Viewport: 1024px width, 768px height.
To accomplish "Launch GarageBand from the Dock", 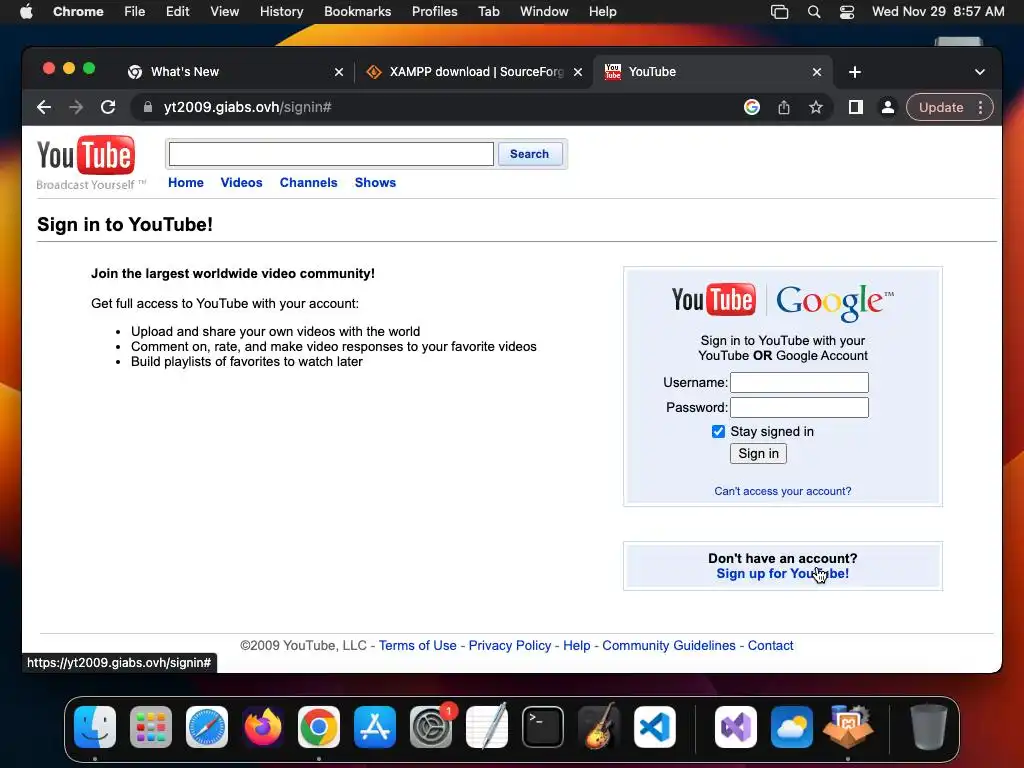I will coord(599,727).
